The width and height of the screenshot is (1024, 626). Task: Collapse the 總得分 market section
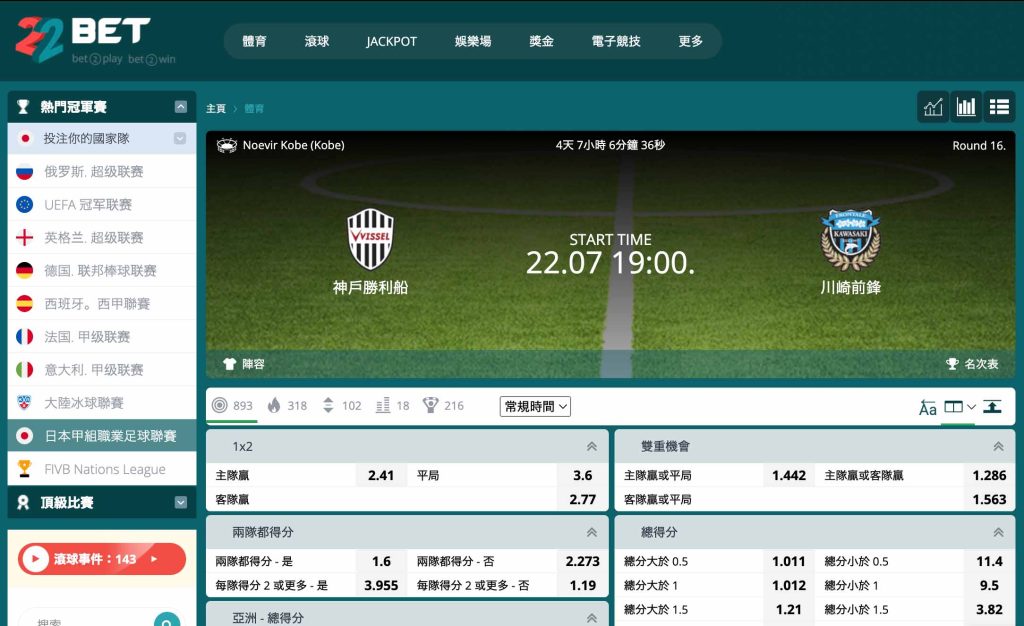click(x=999, y=532)
